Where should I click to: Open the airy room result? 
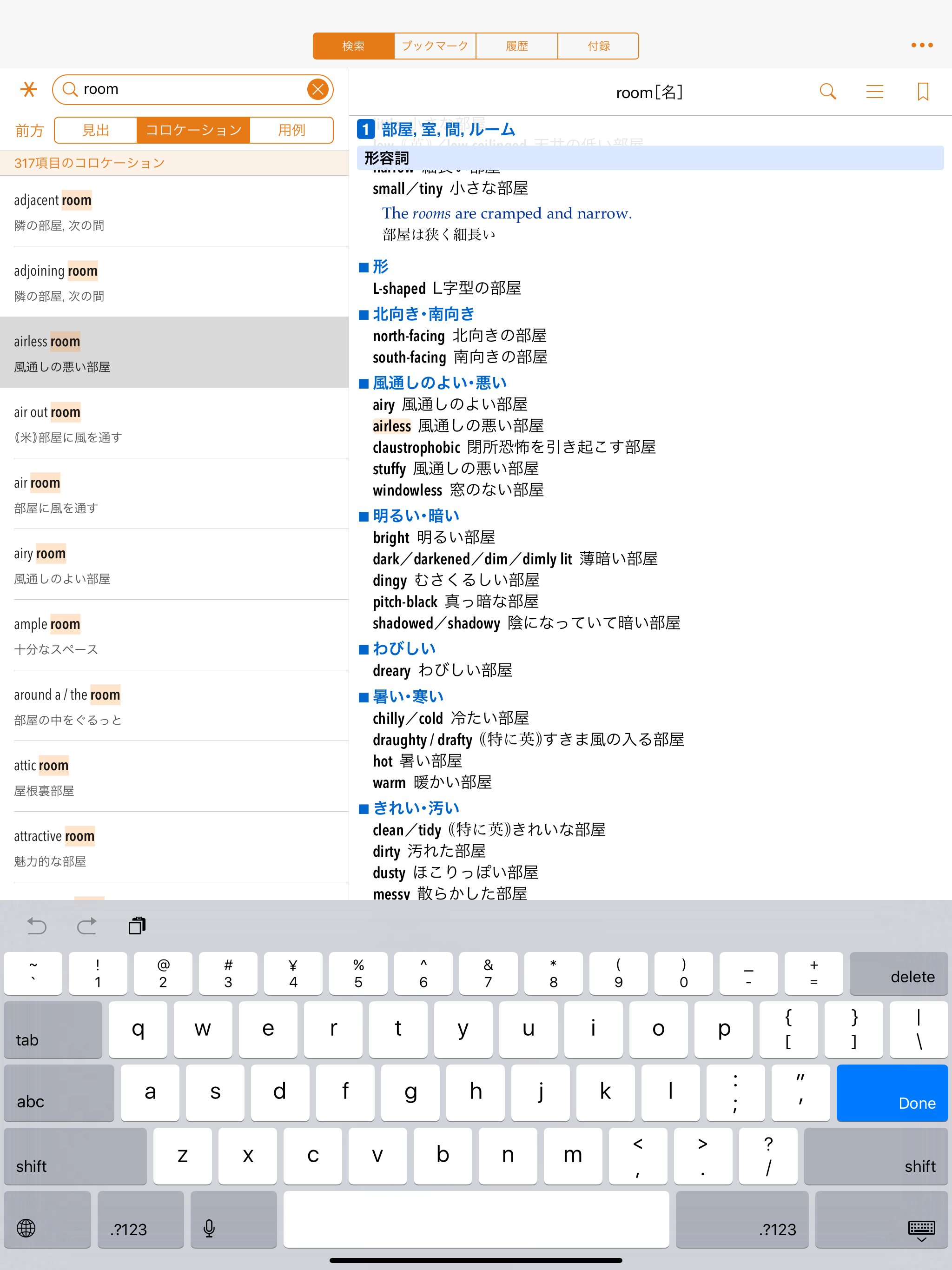click(x=175, y=565)
